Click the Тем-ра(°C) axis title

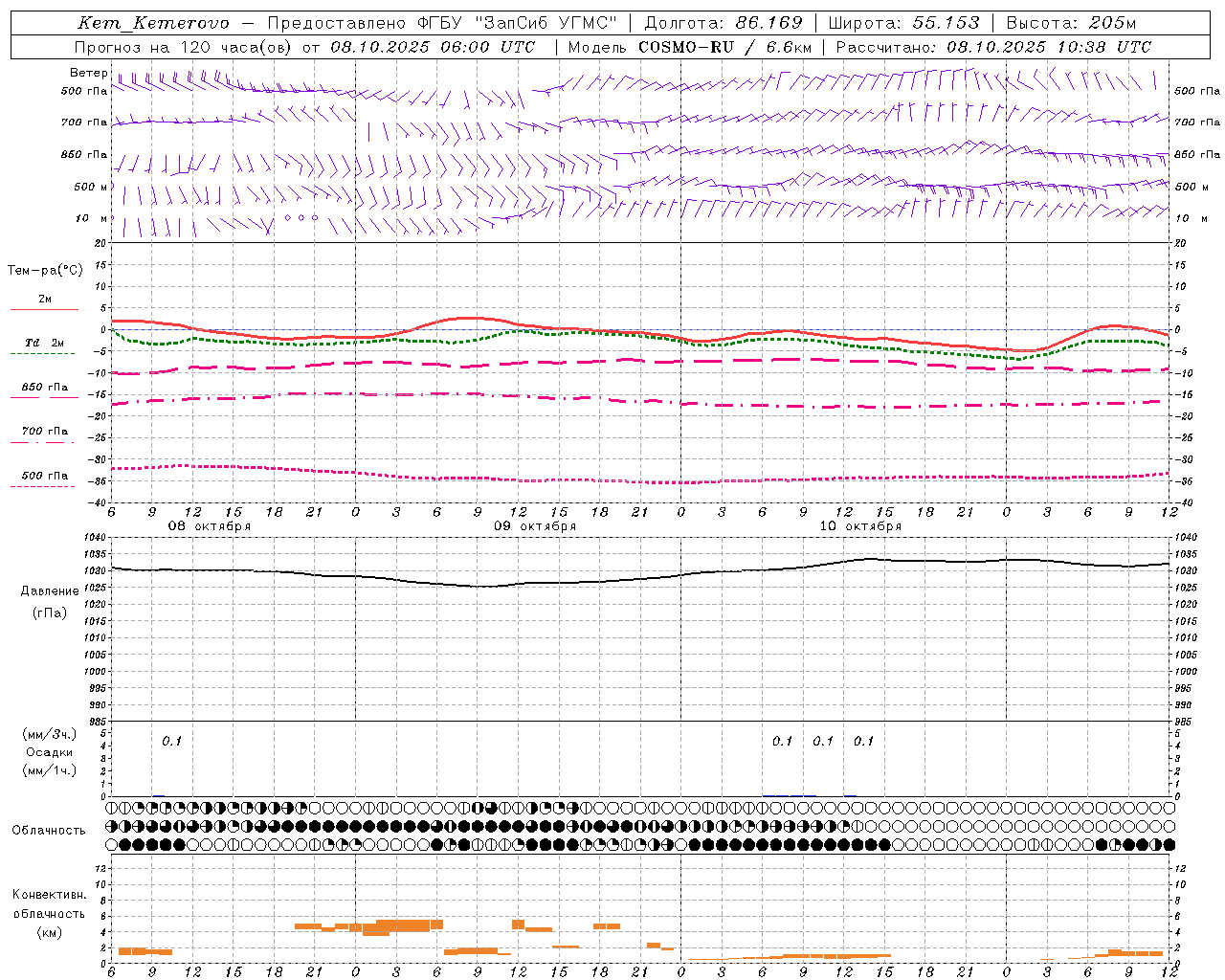click(45, 271)
